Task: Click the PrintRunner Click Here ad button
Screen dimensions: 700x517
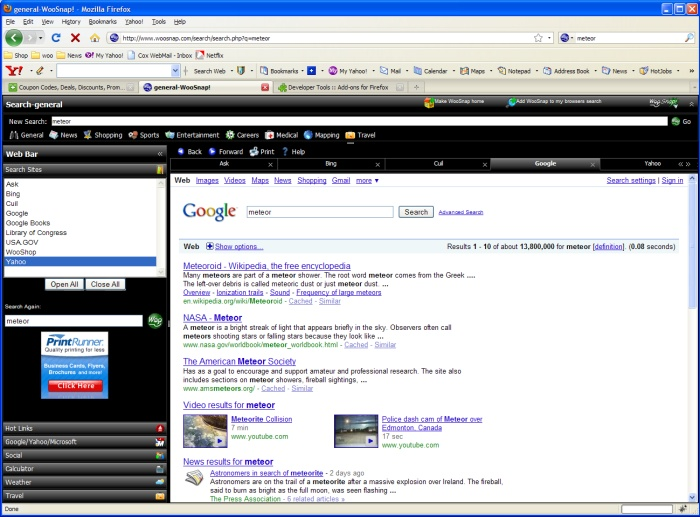Action: pyautogui.click(x=75, y=385)
